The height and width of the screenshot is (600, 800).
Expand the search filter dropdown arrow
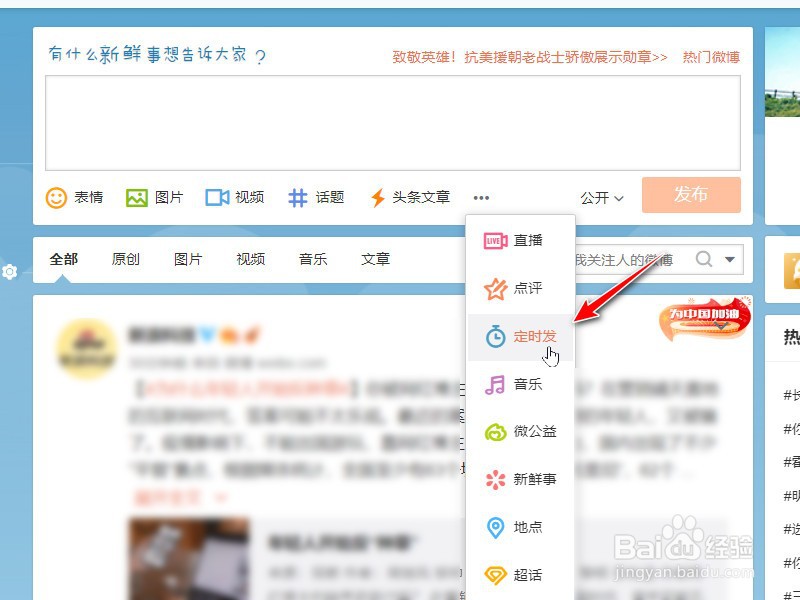tap(730, 259)
